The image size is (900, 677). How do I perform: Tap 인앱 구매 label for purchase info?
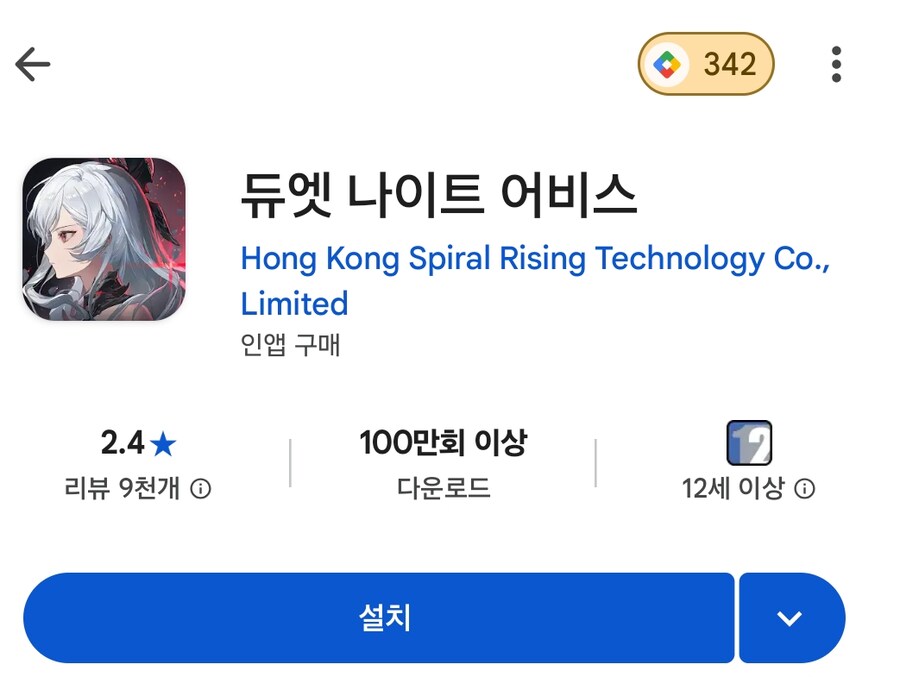point(290,346)
